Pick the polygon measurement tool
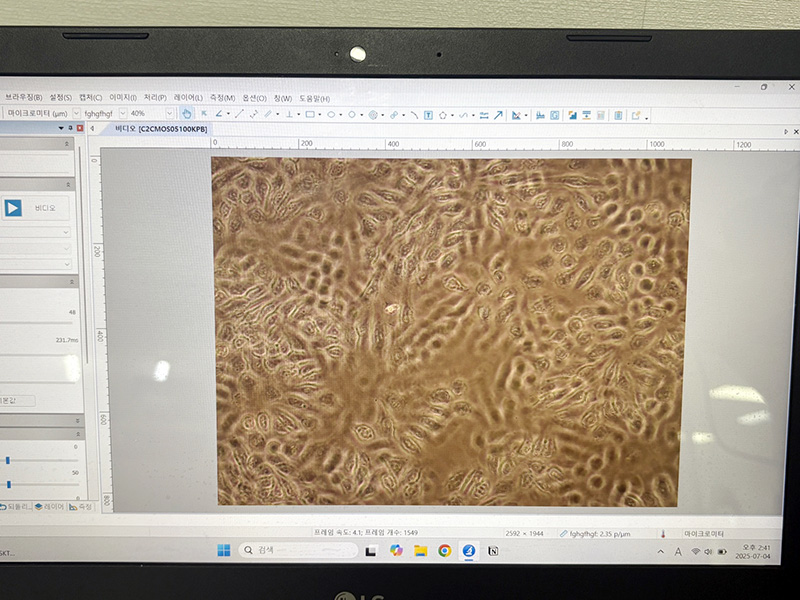800x600 pixels. [442, 115]
